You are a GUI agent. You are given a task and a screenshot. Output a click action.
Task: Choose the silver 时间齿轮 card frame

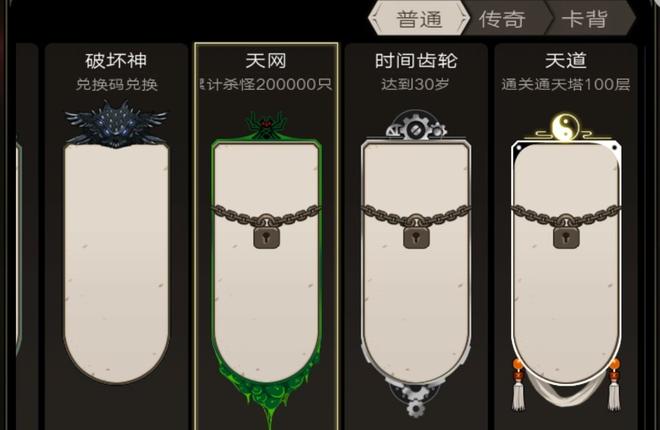point(416,261)
